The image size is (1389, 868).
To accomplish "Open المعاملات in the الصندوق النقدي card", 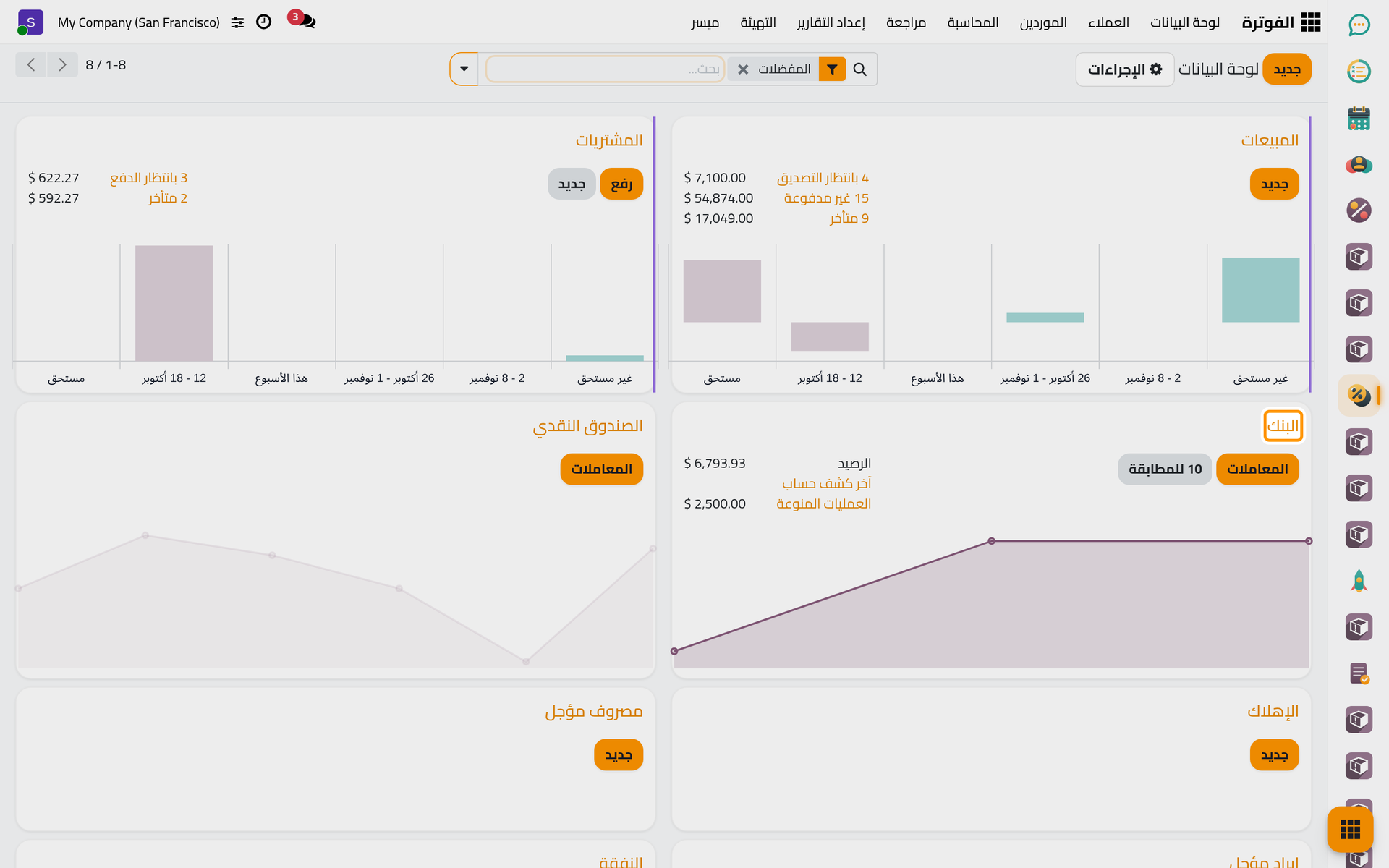I will [x=601, y=469].
